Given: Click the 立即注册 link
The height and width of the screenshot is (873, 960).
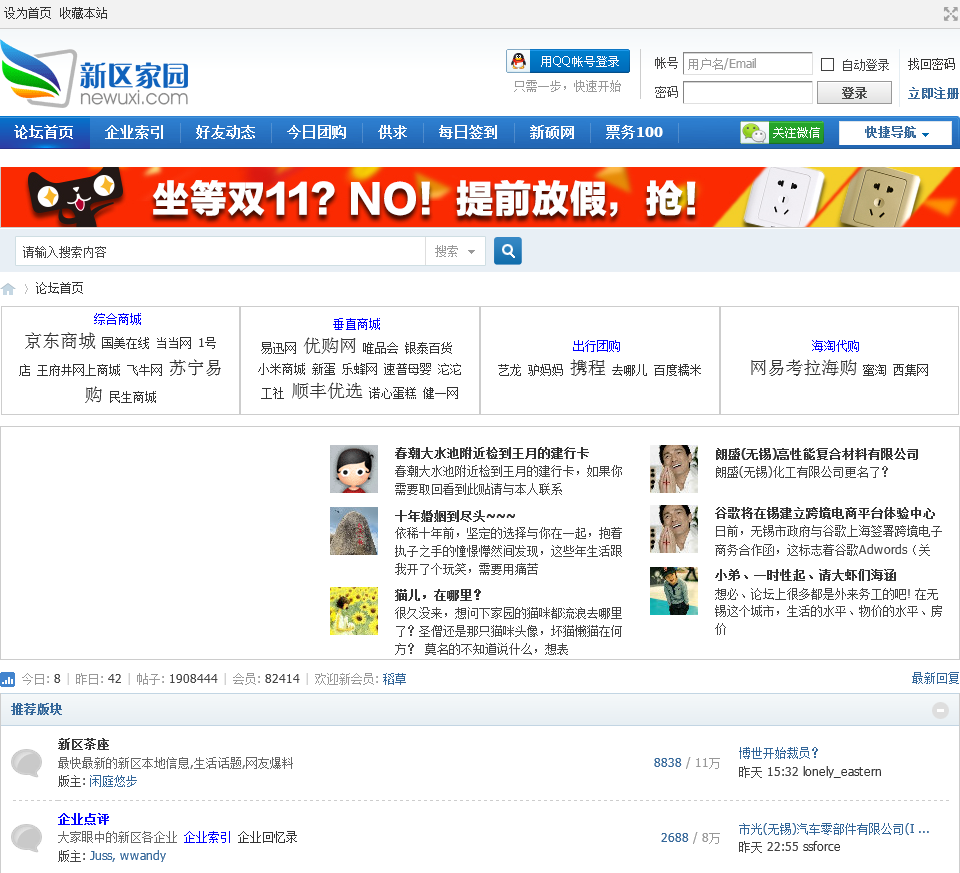Looking at the screenshot, I should (933, 93).
